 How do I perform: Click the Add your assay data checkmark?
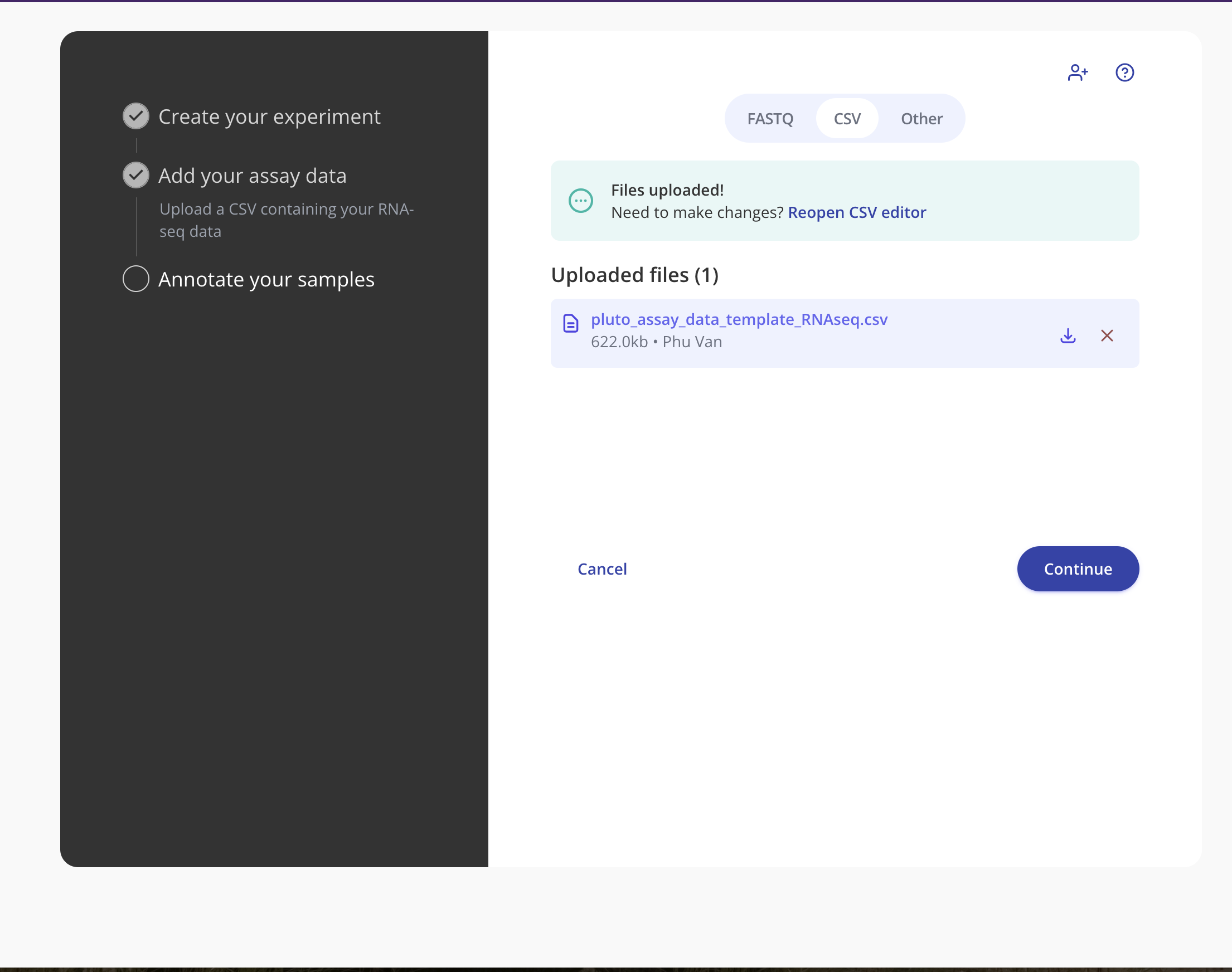pos(136,175)
